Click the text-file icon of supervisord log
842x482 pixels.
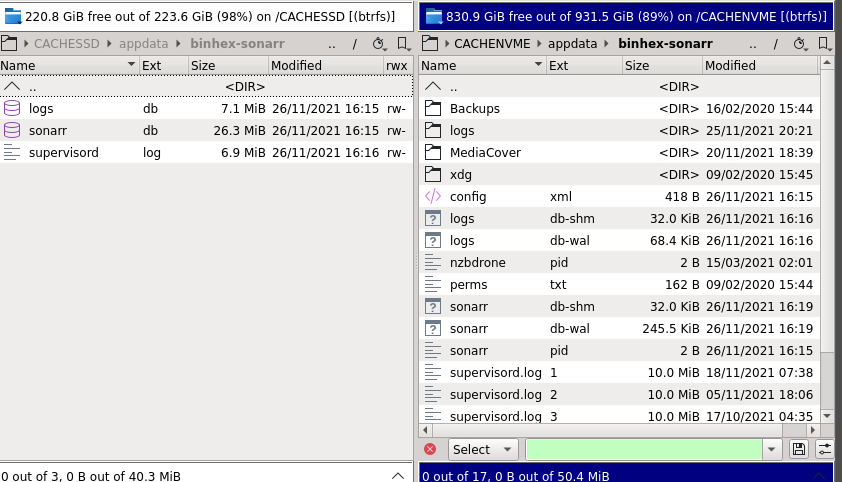(x=12, y=152)
